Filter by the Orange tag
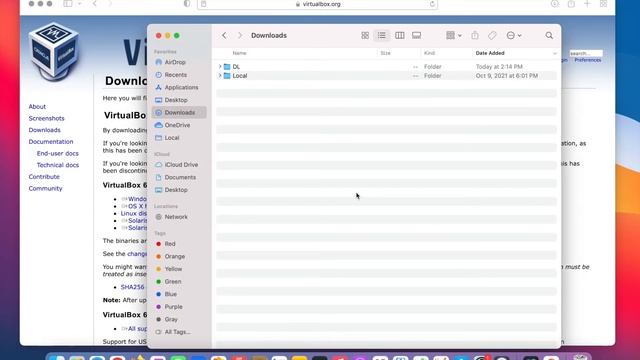The width and height of the screenshot is (640, 360). coord(175,256)
